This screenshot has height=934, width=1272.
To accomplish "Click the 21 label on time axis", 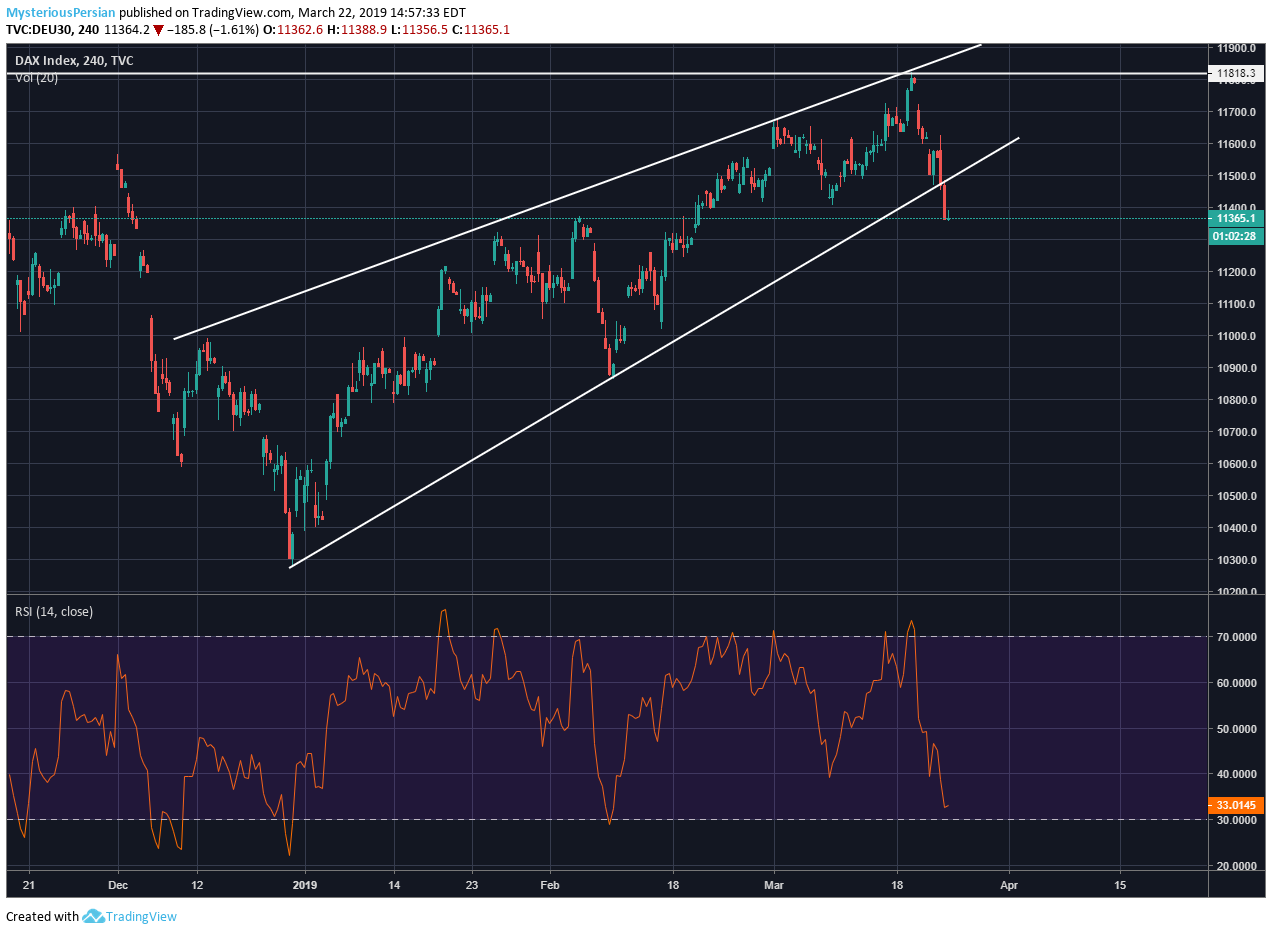I will pos(28,885).
